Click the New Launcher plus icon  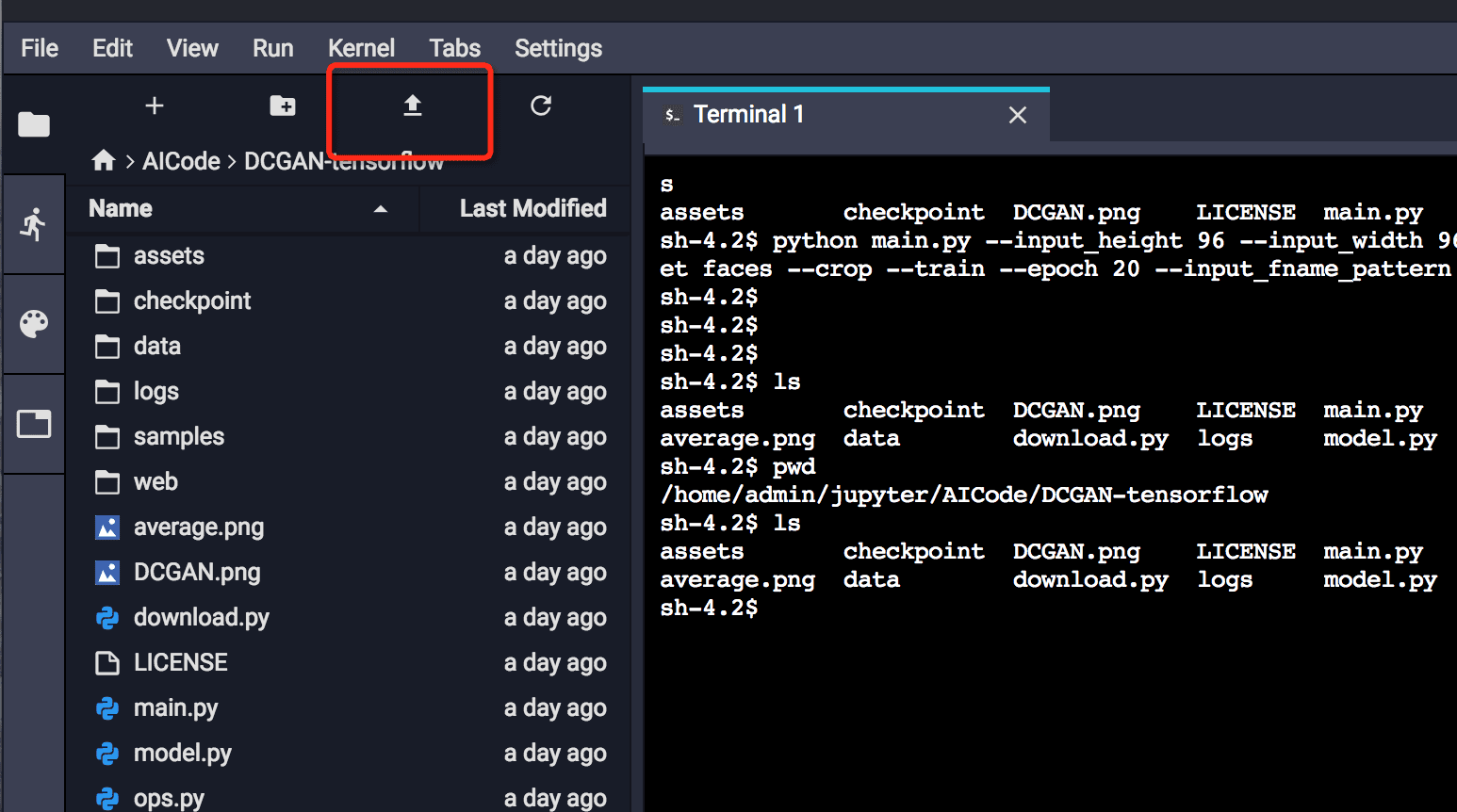[x=155, y=106]
